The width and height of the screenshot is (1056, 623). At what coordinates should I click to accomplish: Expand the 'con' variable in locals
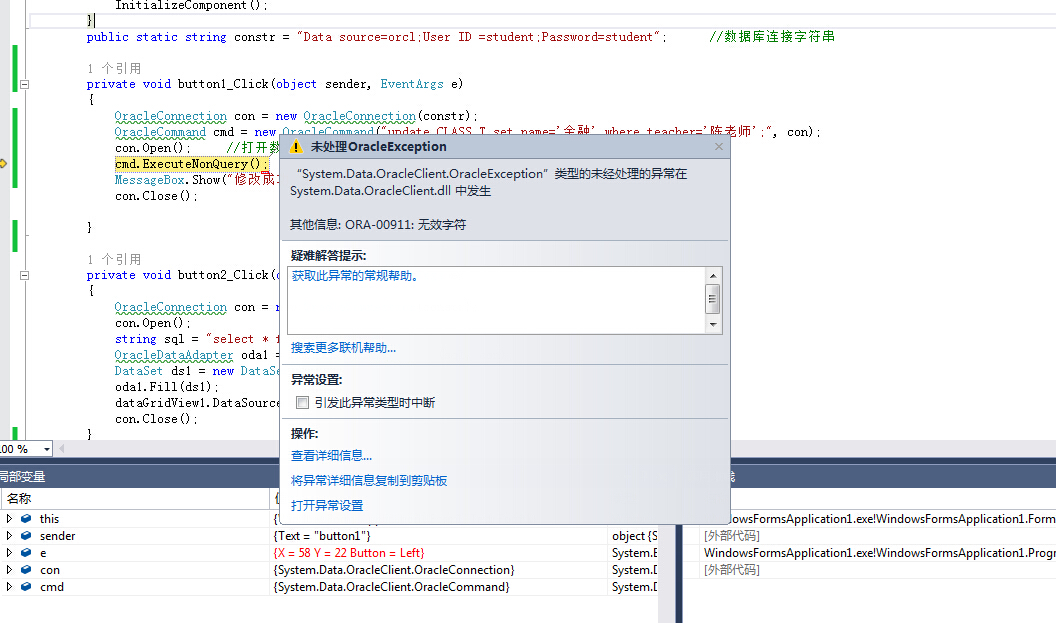point(9,570)
